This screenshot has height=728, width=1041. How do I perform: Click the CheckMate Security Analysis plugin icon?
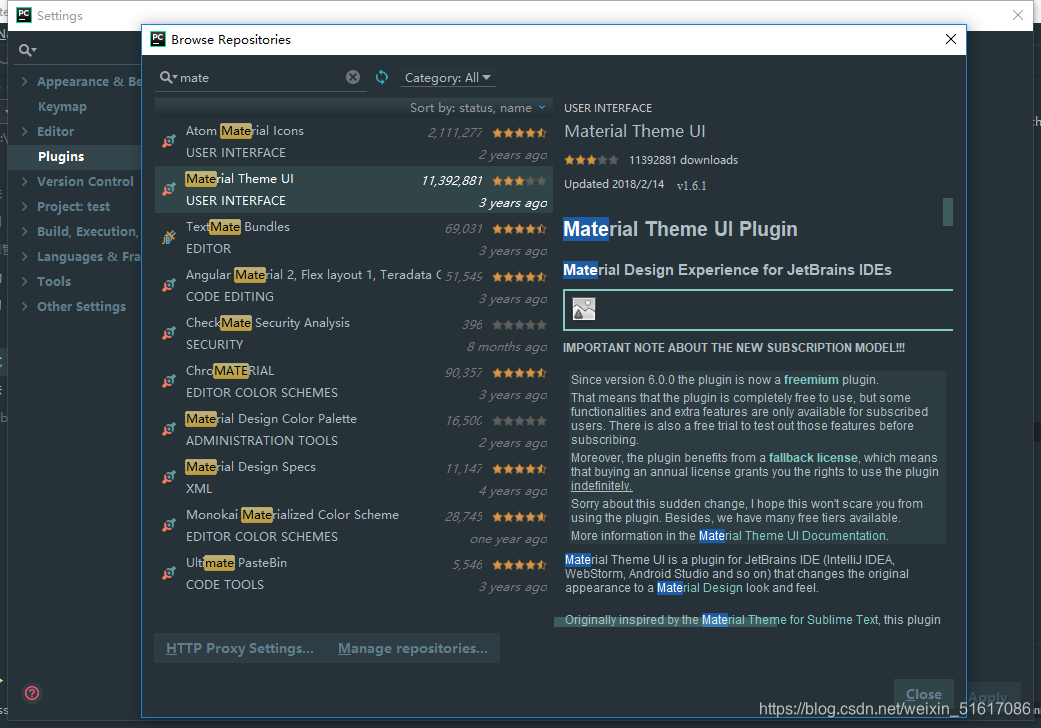169,333
